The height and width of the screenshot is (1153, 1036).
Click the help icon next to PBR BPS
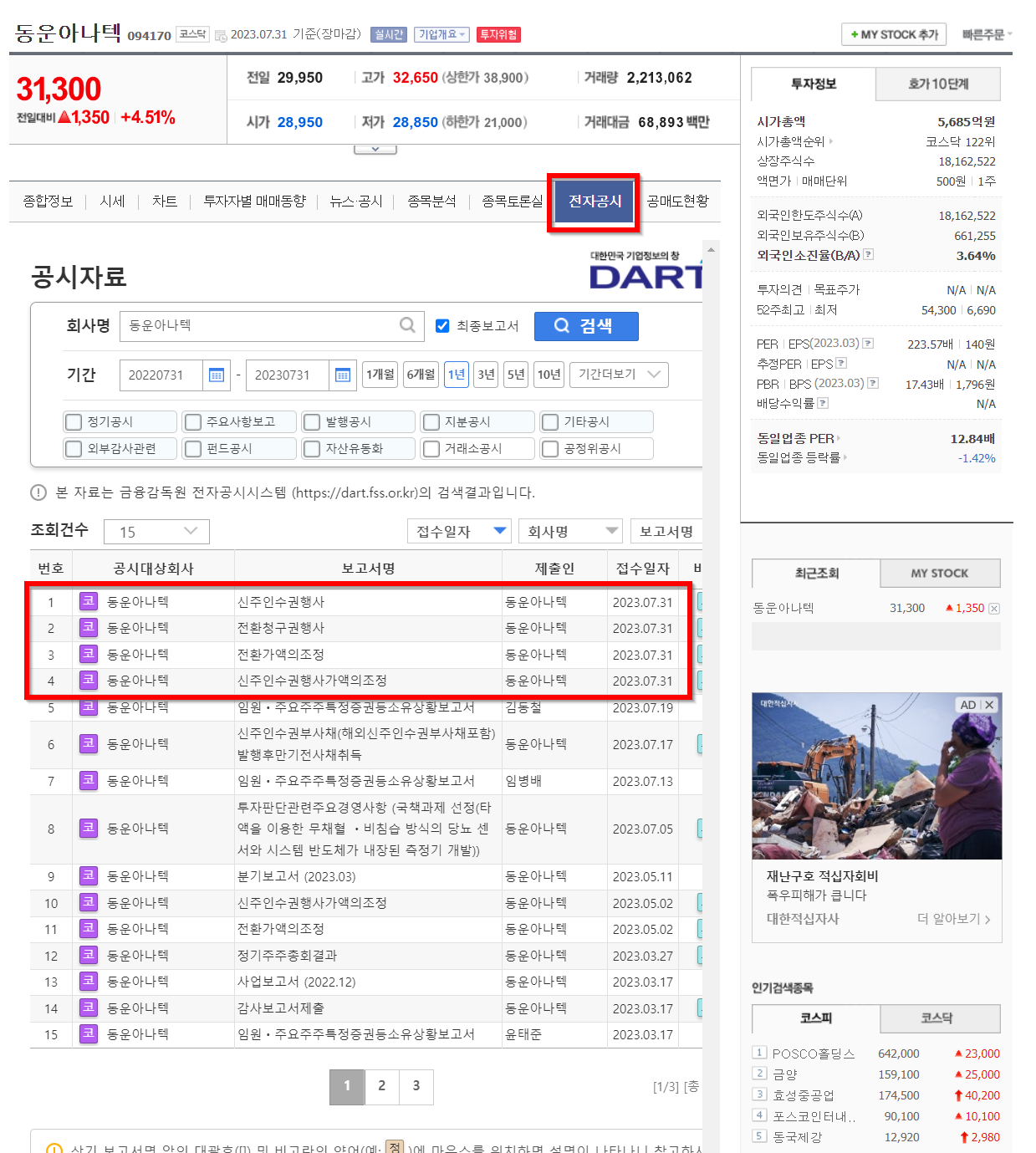pyautogui.click(x=873, y=383)
